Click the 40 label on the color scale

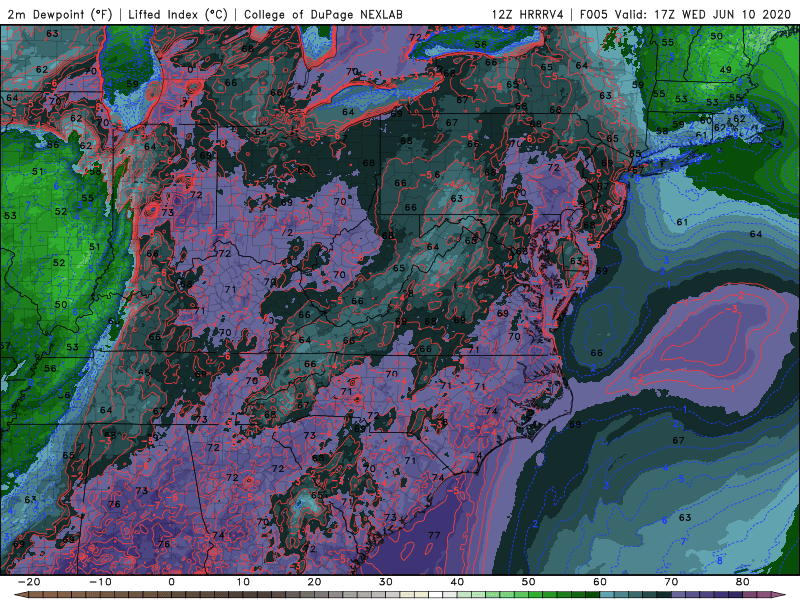pos(457,582)
